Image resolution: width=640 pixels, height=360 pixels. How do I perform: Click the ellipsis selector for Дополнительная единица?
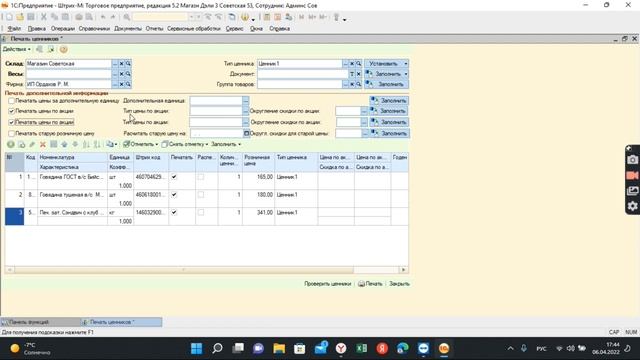pyautogui.click(x=245, y=100)
